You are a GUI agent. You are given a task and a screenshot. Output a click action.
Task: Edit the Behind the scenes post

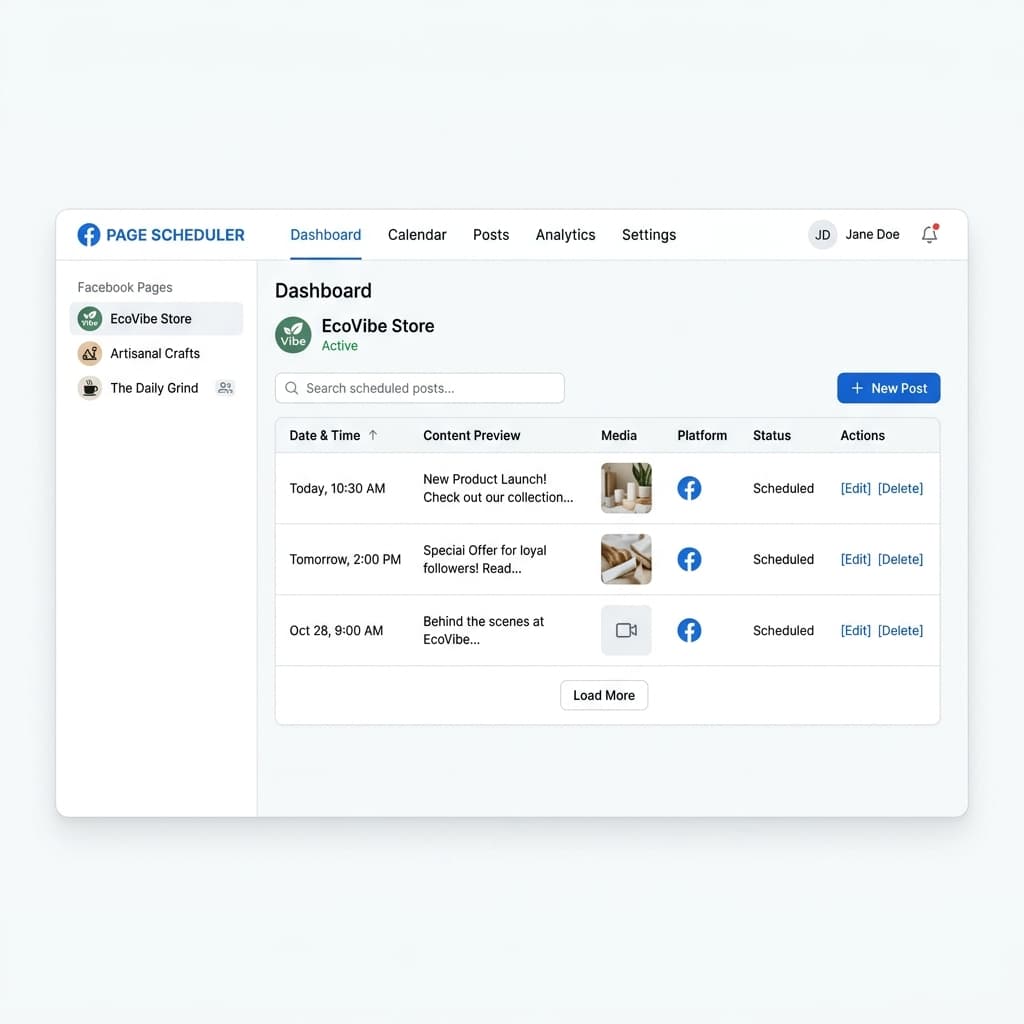(856, 630)
